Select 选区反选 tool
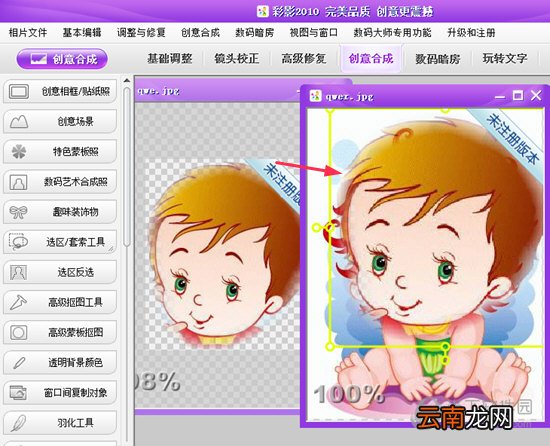Viewport: 550px width, 446px height. pyautogui.click(x=60, y=272)
